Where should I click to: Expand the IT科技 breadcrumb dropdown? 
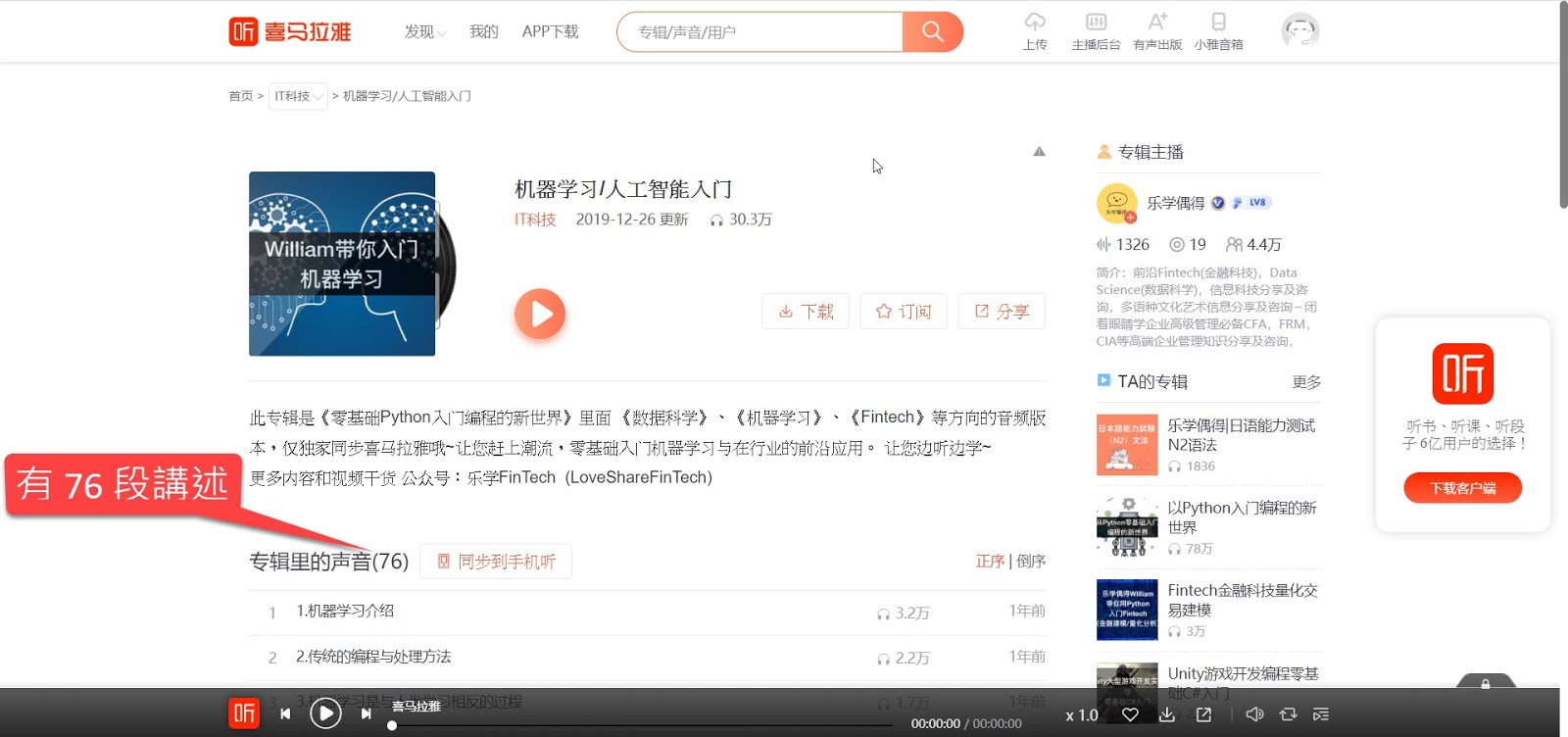pyautogui.click(x=298, y=96)
